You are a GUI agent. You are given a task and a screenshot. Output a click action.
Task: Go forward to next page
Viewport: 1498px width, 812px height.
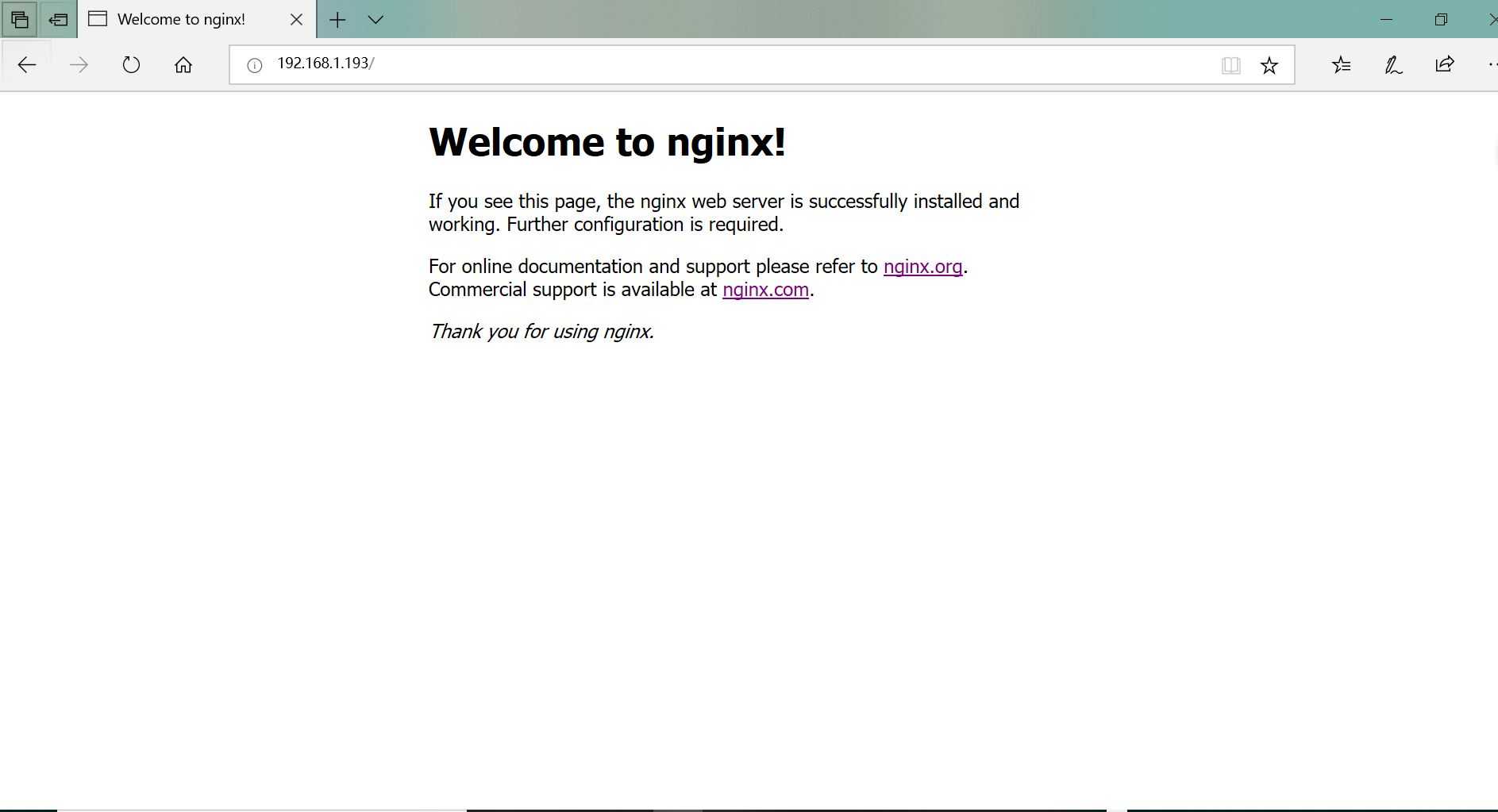tap(79, 64)
